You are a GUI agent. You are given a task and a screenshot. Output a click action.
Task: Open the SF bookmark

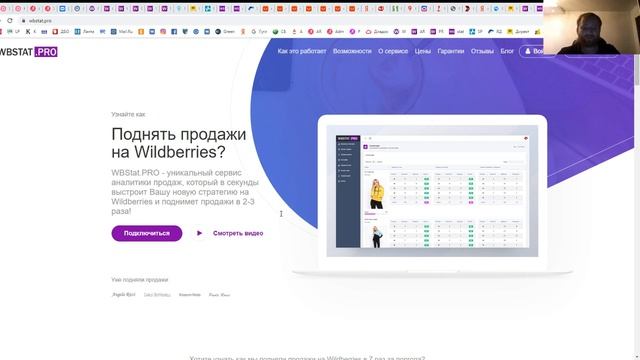point(476,31)
